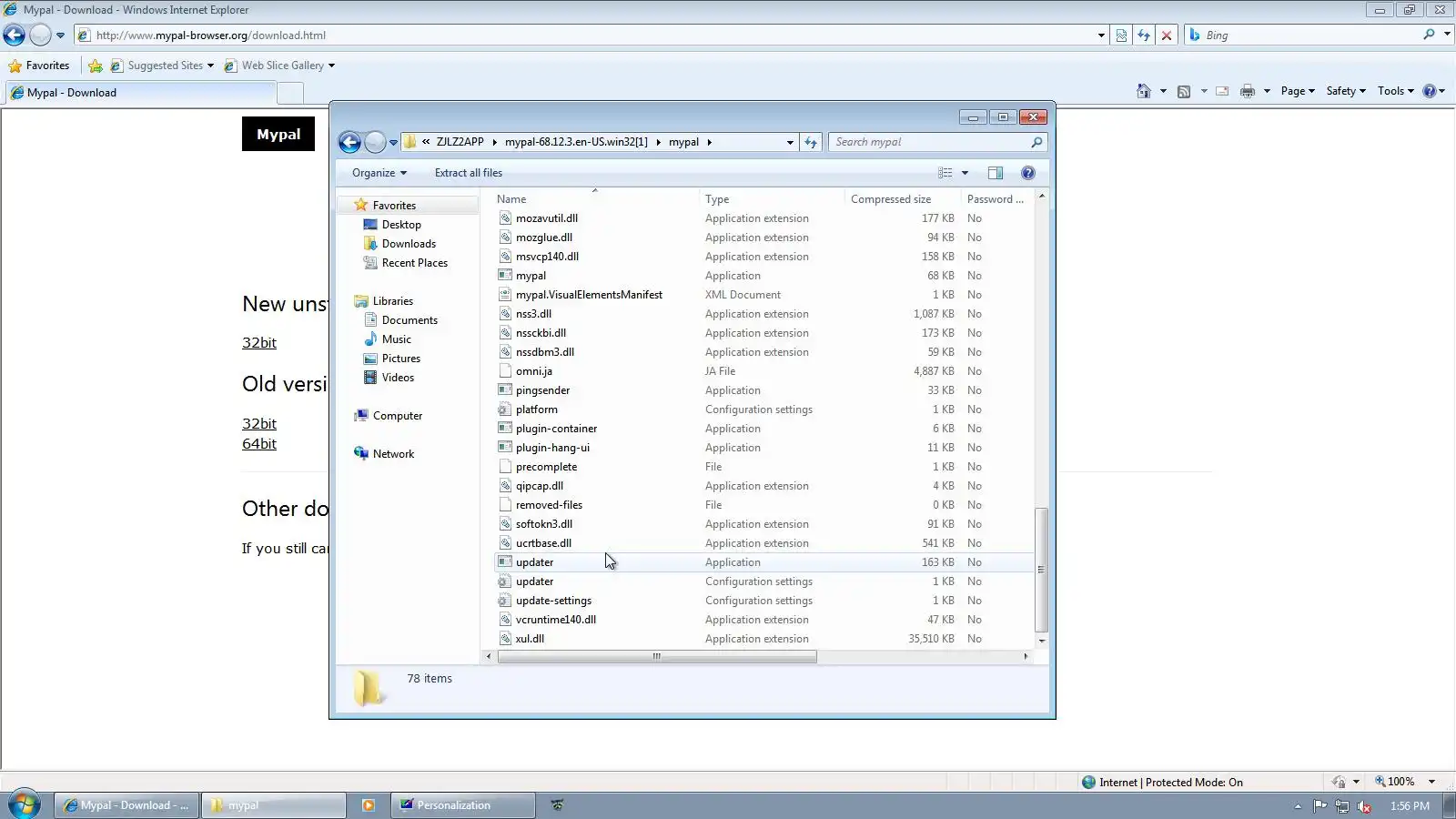Click Extract all files button

pyautogui.click(x=469, y=173)
